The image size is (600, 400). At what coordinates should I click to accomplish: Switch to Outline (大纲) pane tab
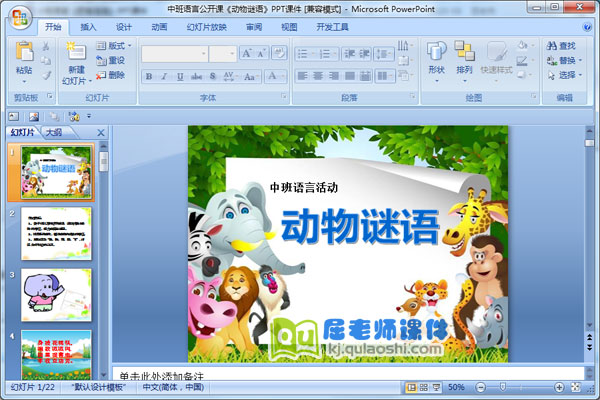click(54, 132)
